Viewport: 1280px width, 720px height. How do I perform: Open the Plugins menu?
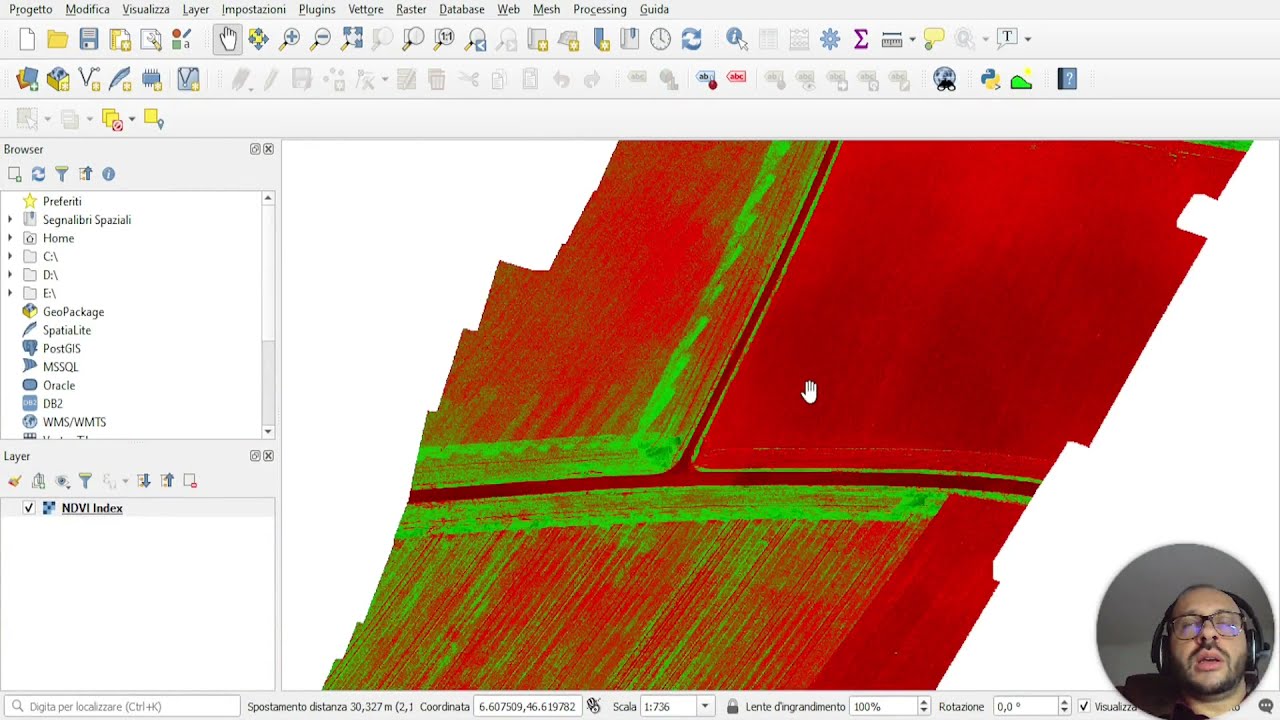pyautogui.click(x=317, y=9)
